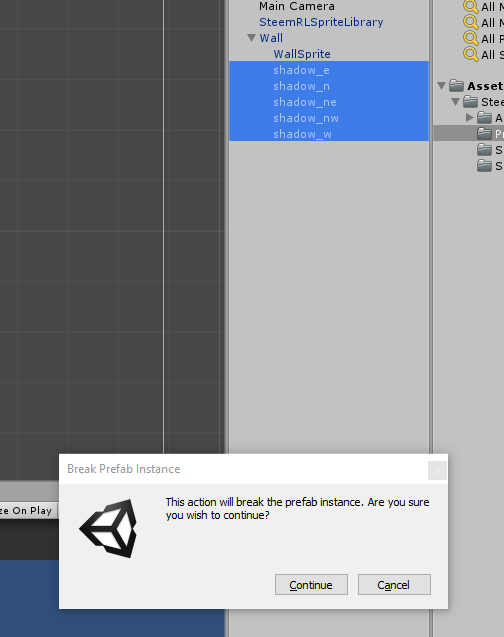Open the Assets root folder icon

456,86
